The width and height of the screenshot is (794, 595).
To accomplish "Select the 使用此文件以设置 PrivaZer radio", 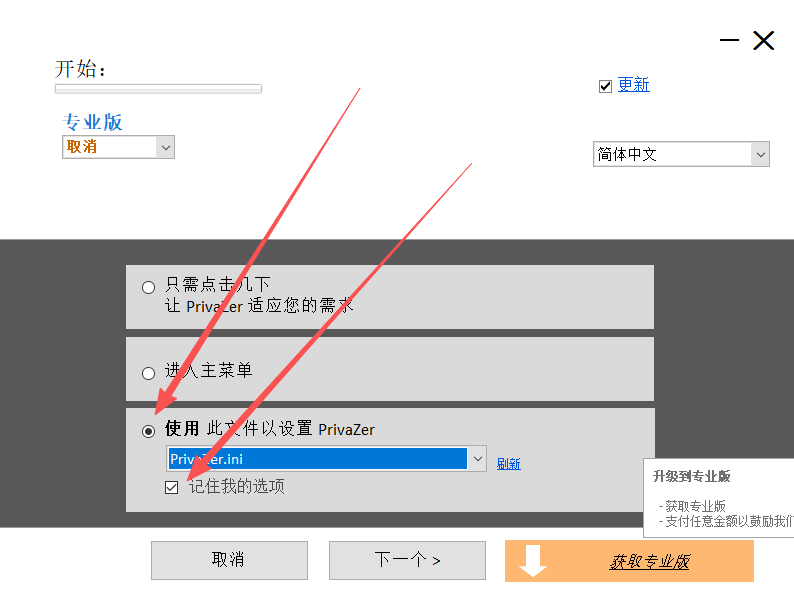I will coord(148,431).
